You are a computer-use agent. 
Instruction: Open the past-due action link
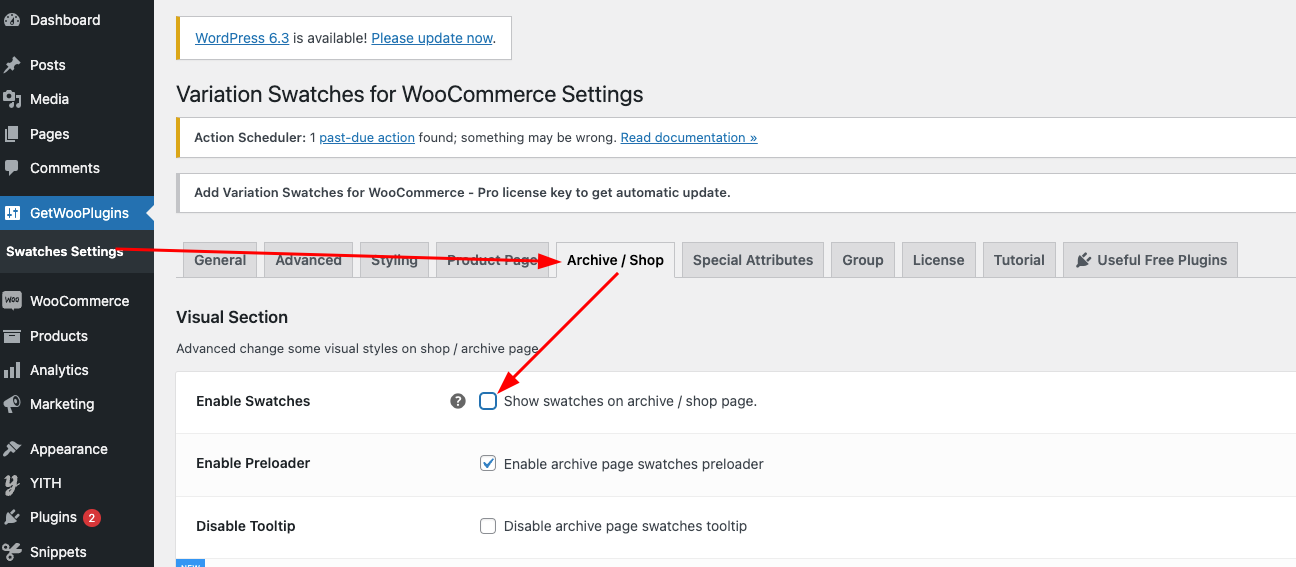tap(367, 138)
